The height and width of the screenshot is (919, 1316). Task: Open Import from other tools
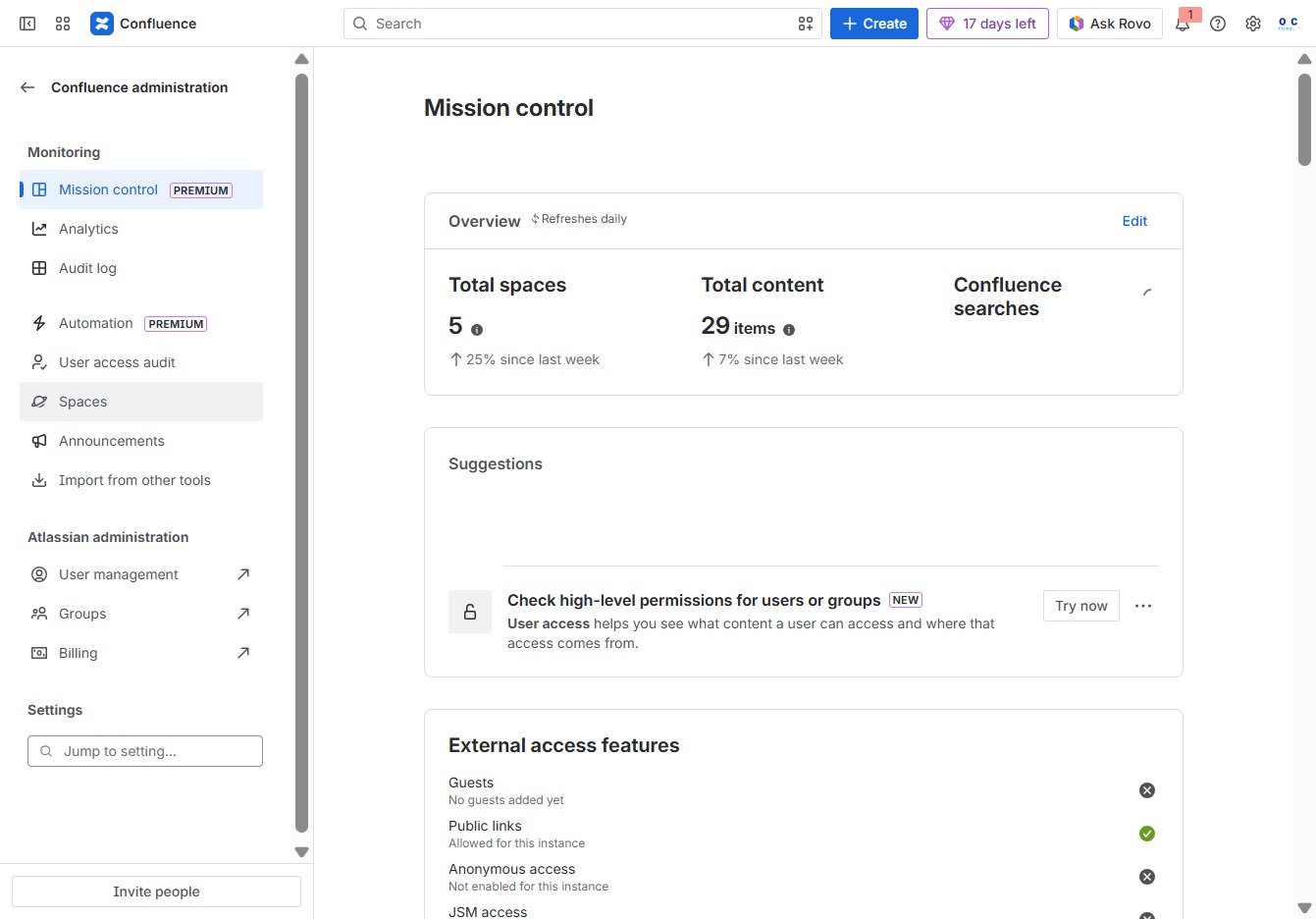[x=141, y=480]
